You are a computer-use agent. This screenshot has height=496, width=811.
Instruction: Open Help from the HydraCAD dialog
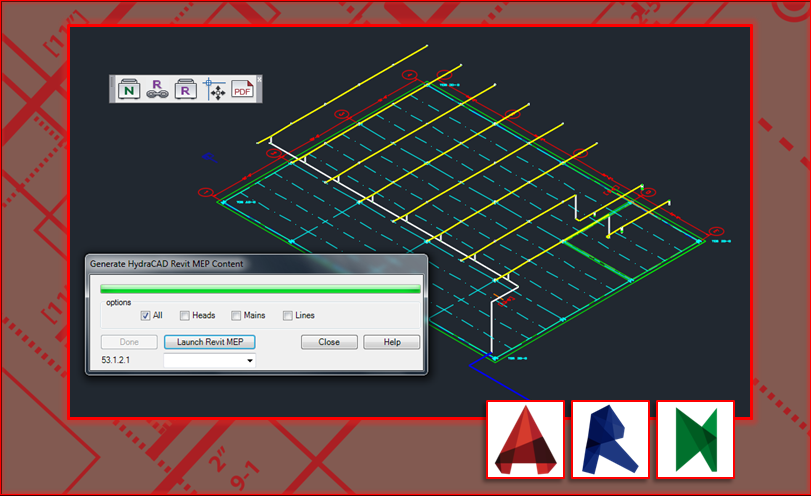point(391,342)
